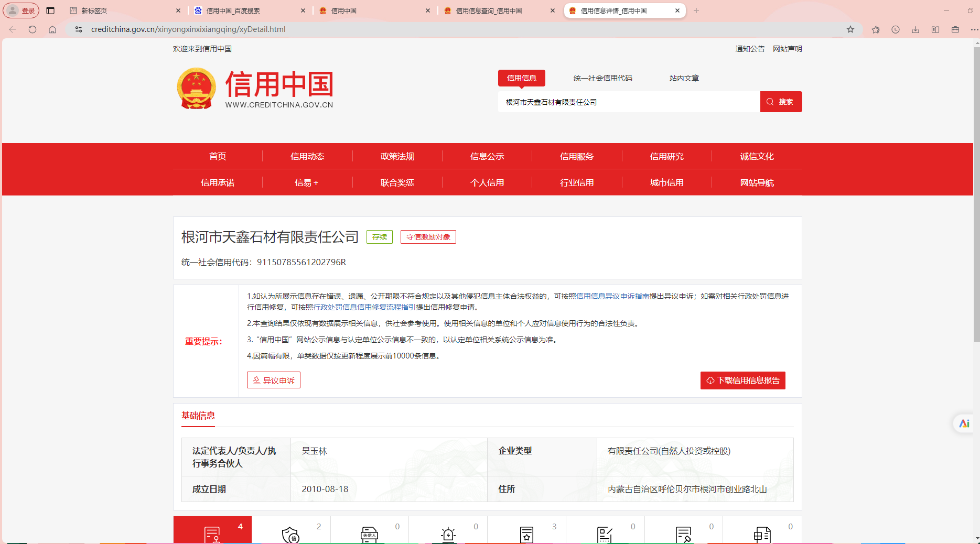Screen dimensions: 980x544
Task: Open the browser home page icon
Action: [x=52, y=29]
